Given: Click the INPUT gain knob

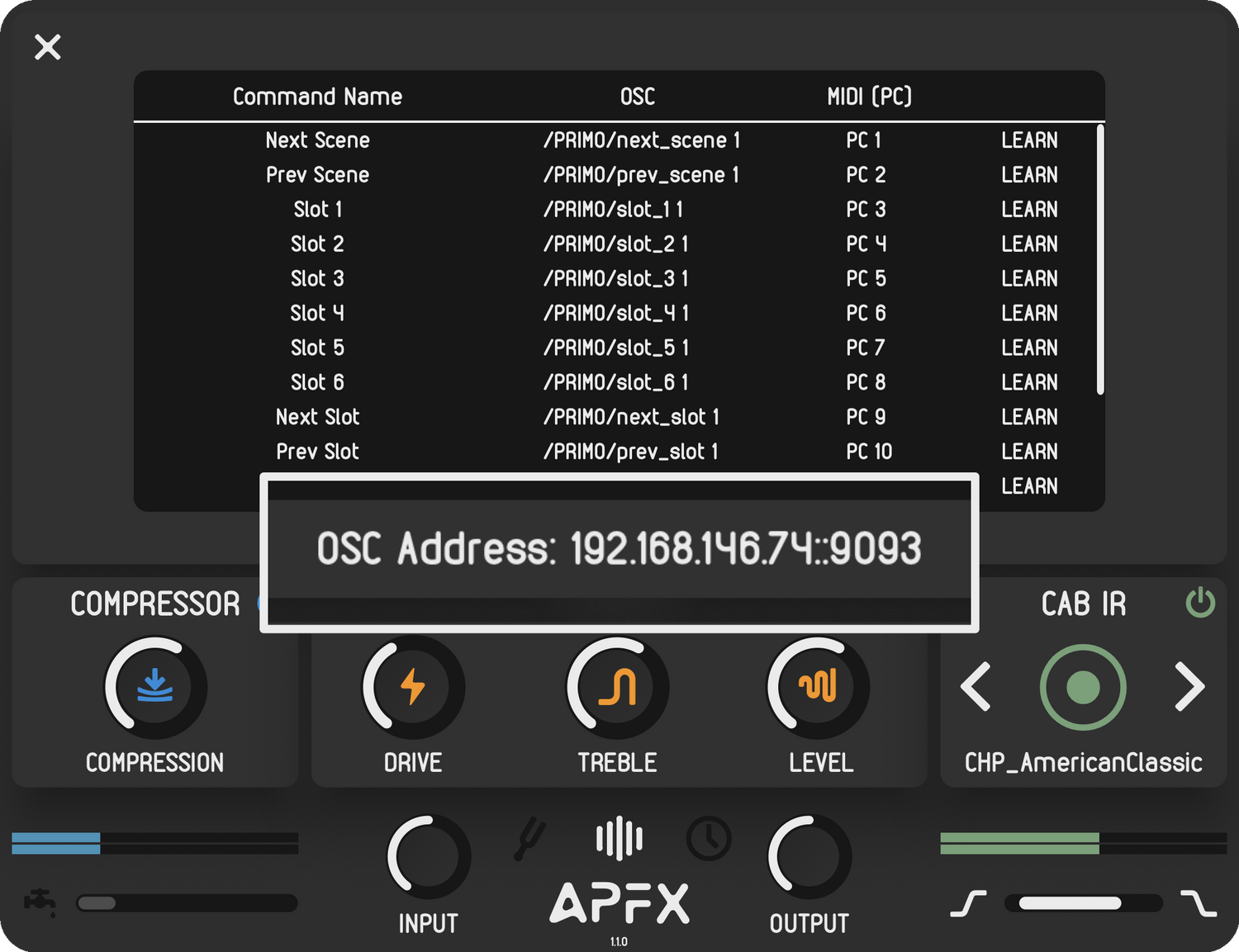Looking at the screenshot, I should click(429, 857).
